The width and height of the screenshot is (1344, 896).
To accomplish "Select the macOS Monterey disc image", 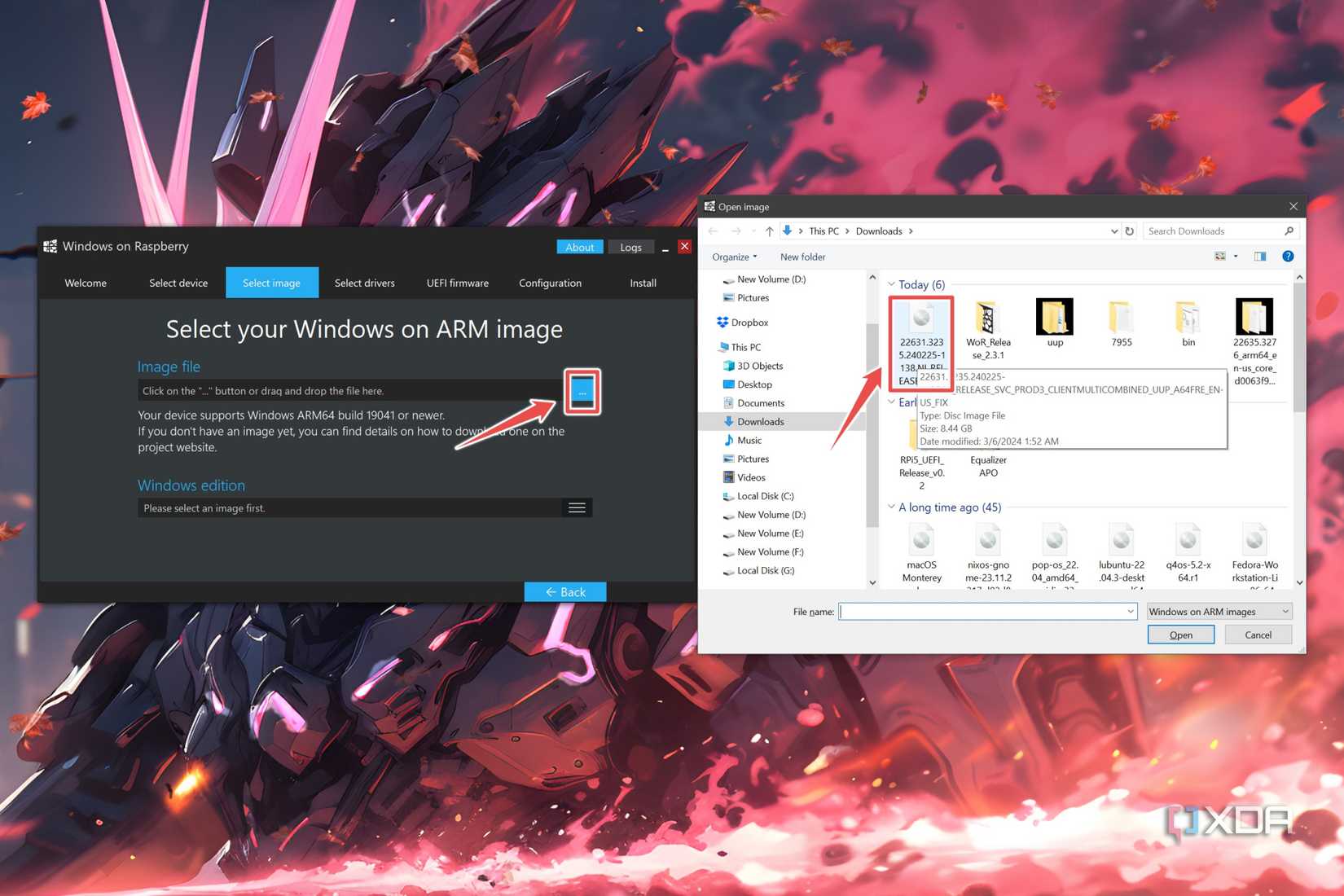I will (921, 554).
